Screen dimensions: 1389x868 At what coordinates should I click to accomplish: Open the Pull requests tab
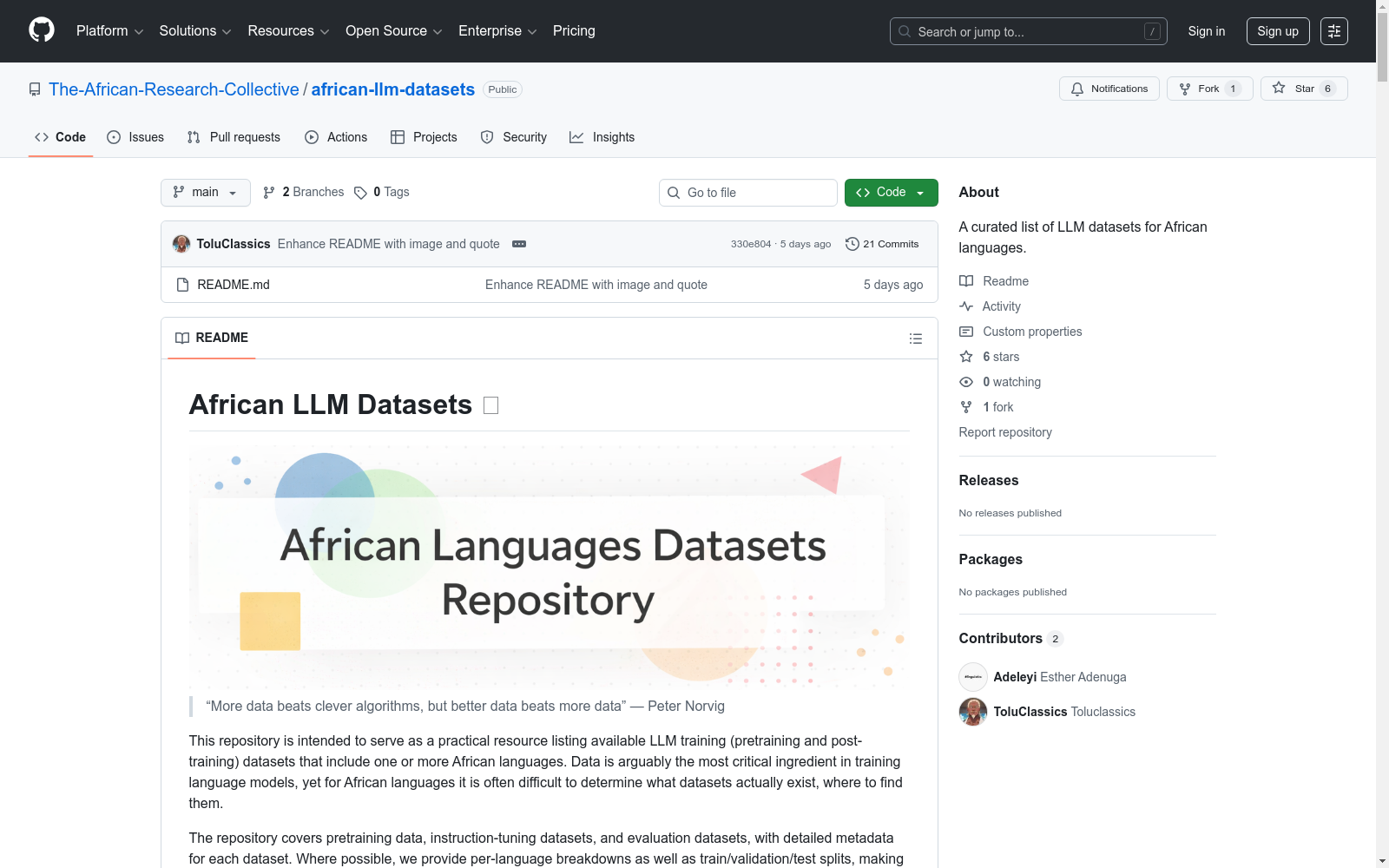[234, 137]
